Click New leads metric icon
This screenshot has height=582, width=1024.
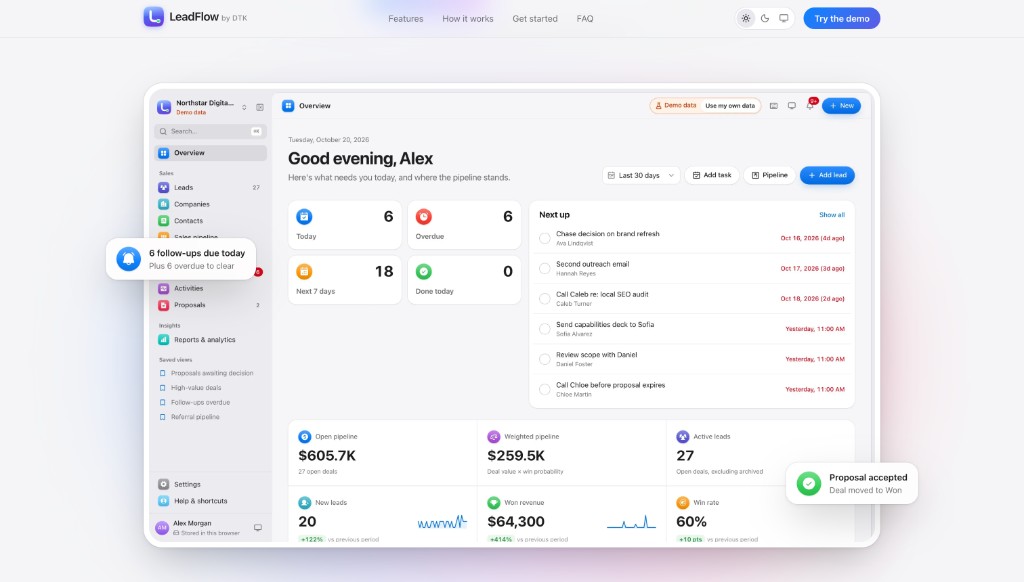point(304,502)
